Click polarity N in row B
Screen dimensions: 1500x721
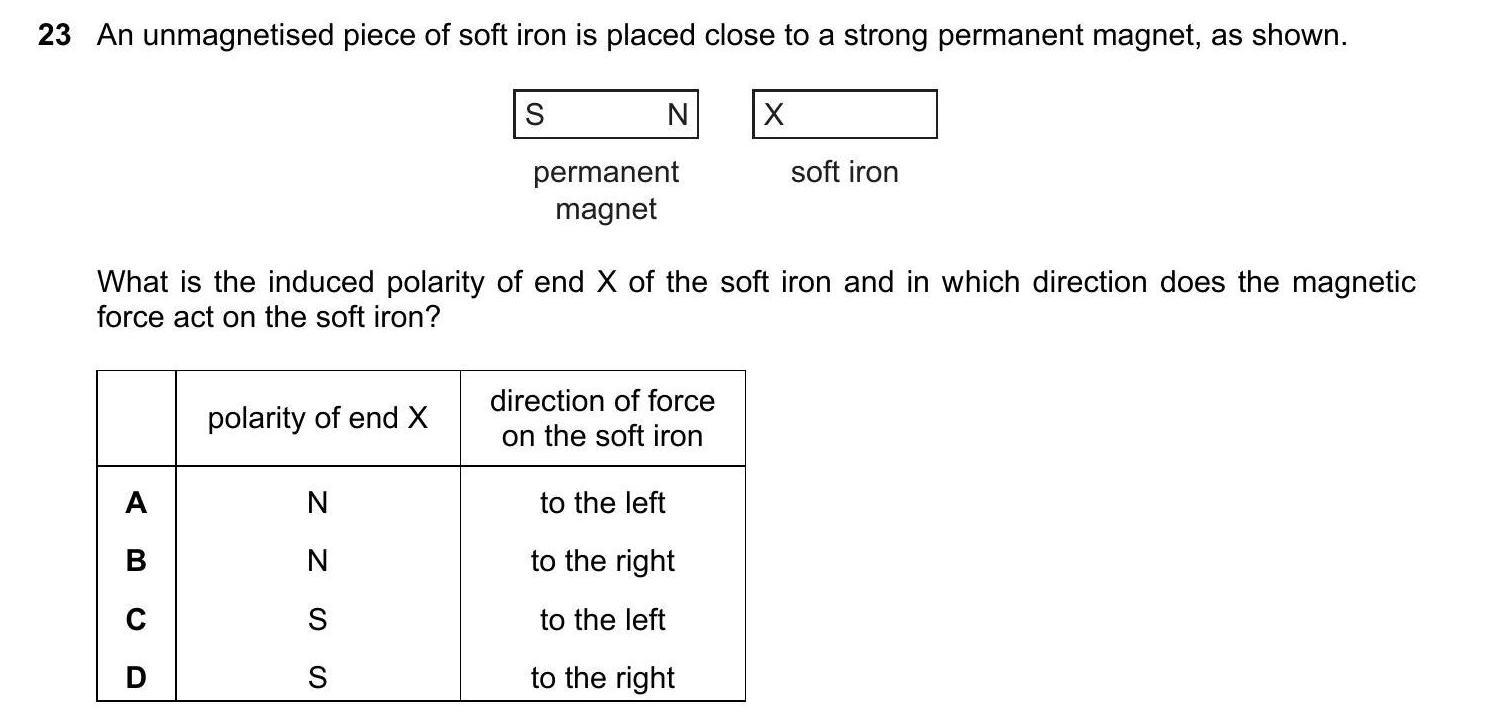(317, 561)
